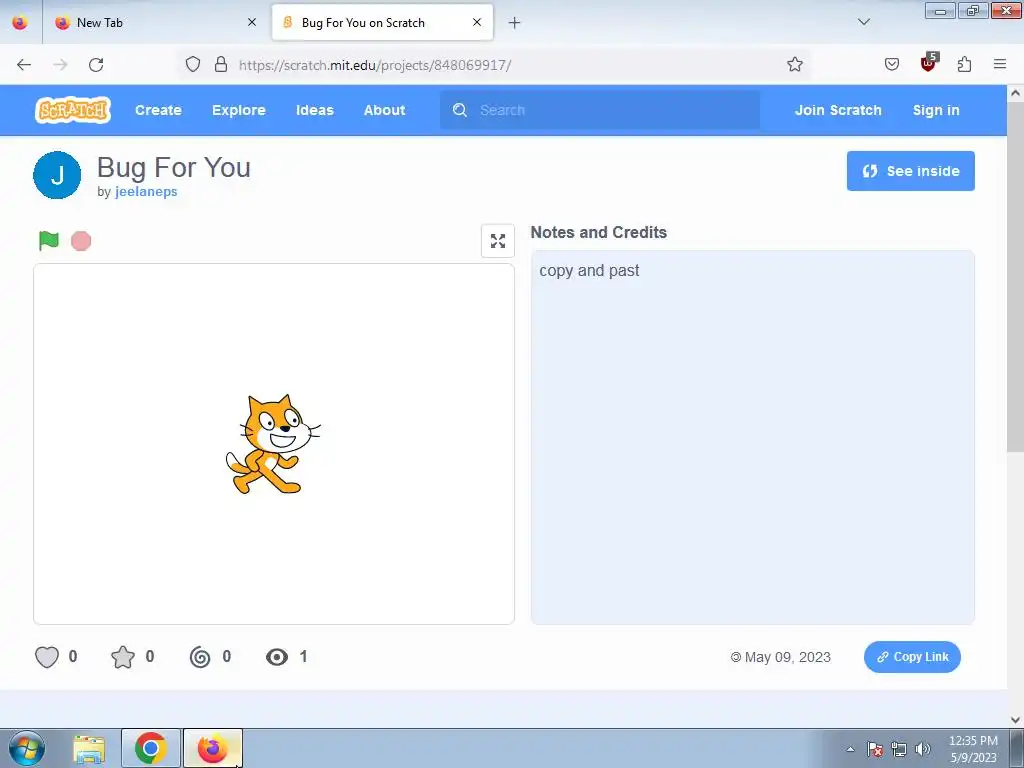
Task: Reload the page
Action: click(96, 64)
